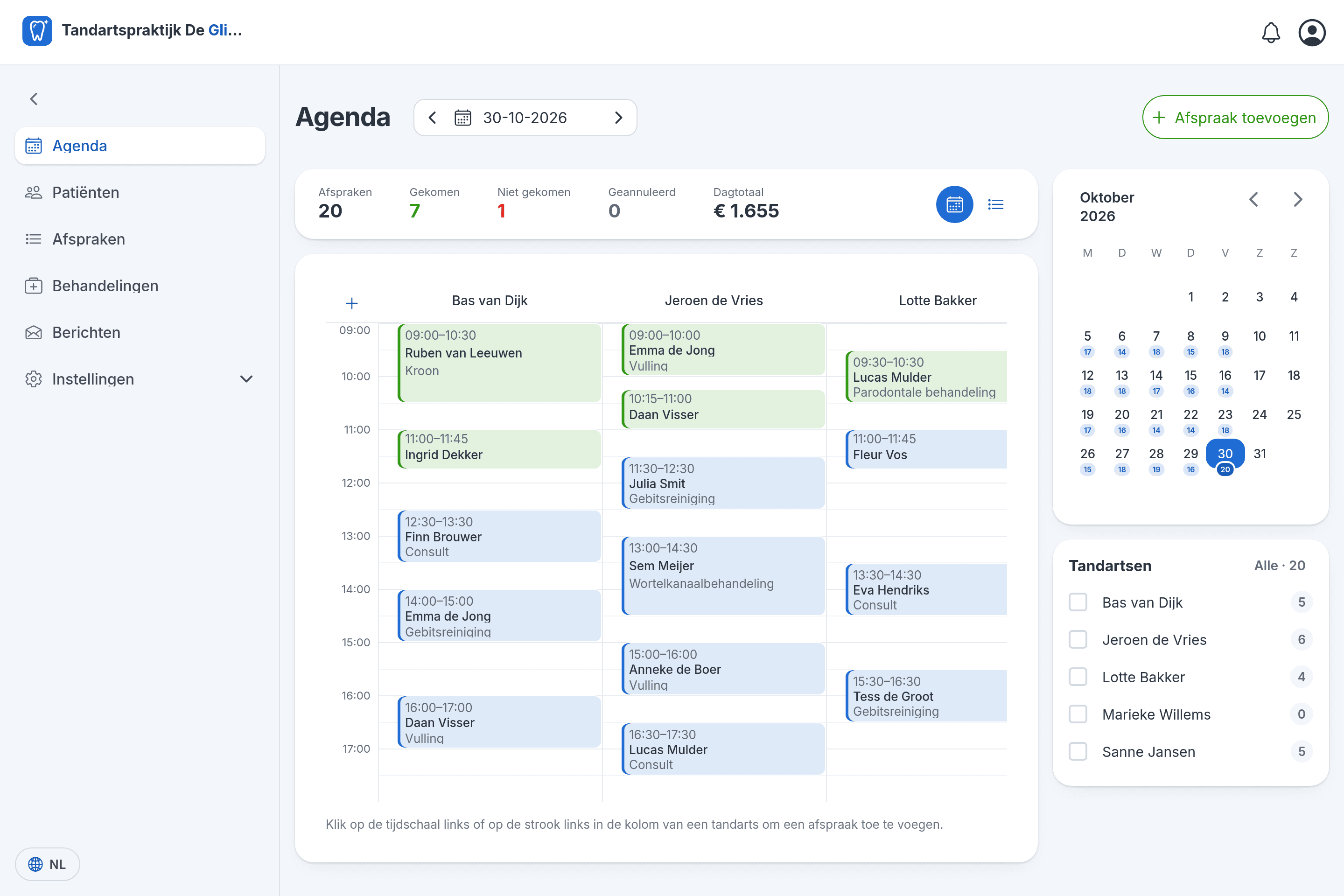Select Alle · 20 dentists filter
The height and width of the screenshot is (896, 1344).
tap(1280, 566)
